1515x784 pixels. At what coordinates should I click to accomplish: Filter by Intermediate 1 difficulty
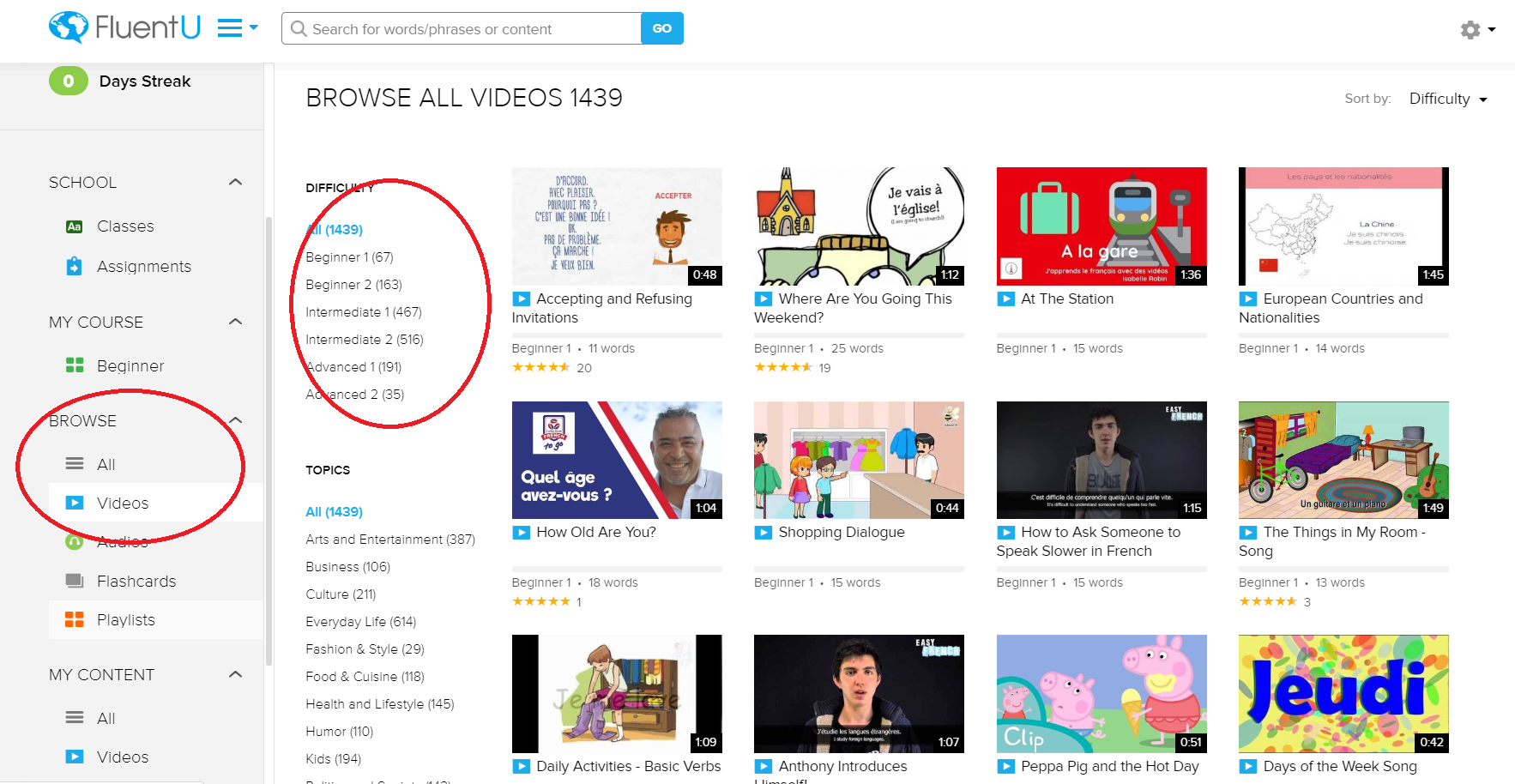[363, 312]
